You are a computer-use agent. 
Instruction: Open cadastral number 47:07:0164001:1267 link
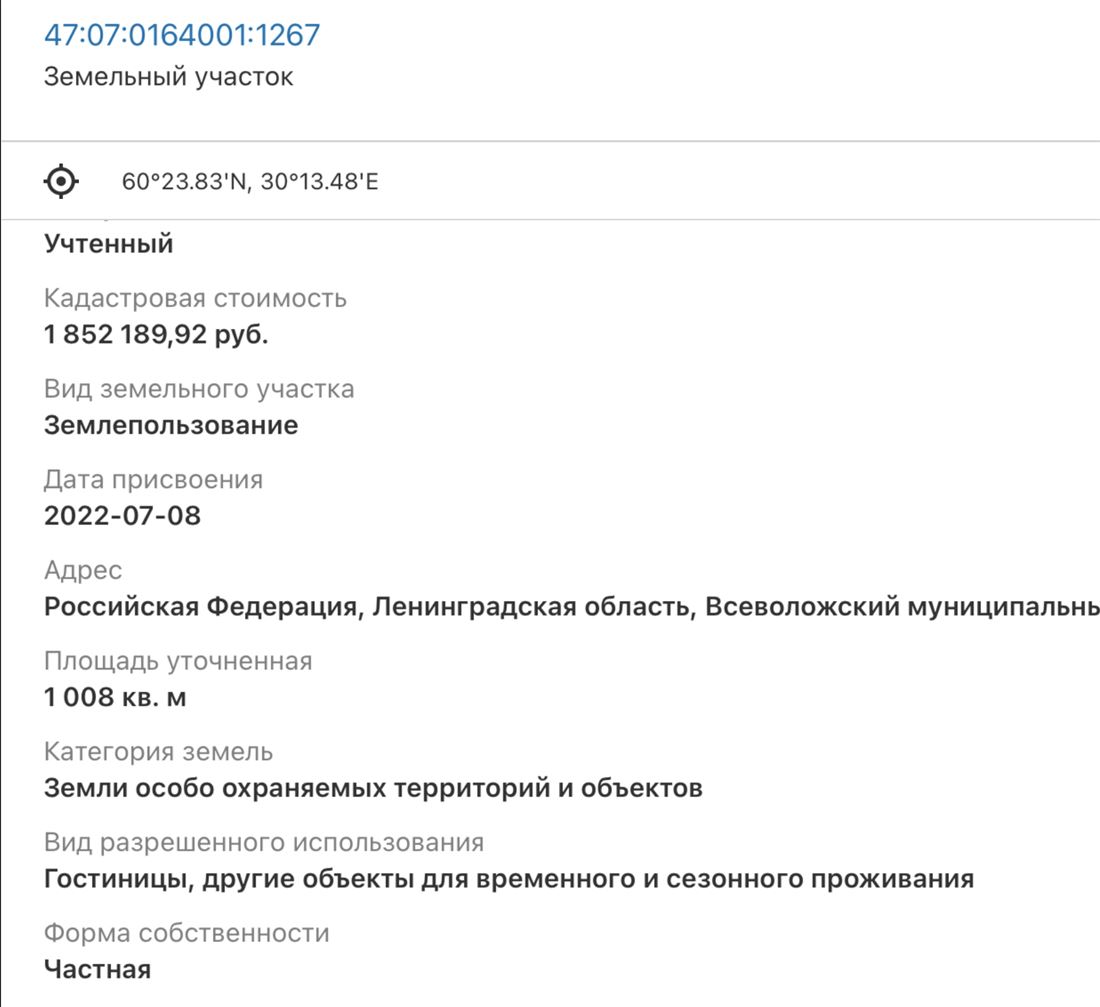[x=182, y=36]
